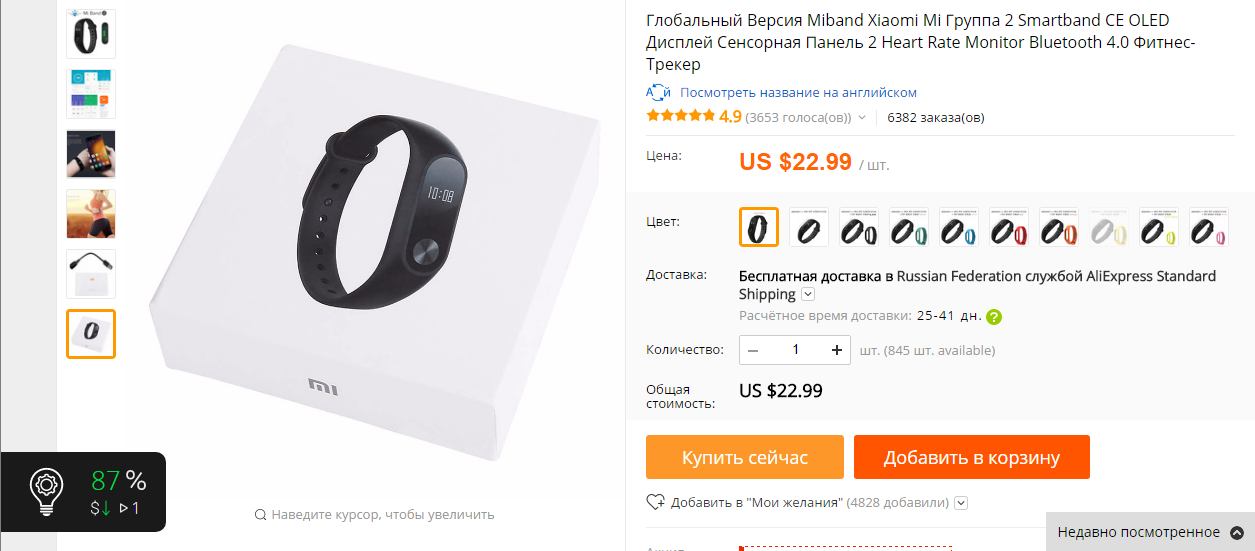This screenshot has width=1255, height=551.
Task: Click magnifier icon under product image
Action: tap(260, 515)
